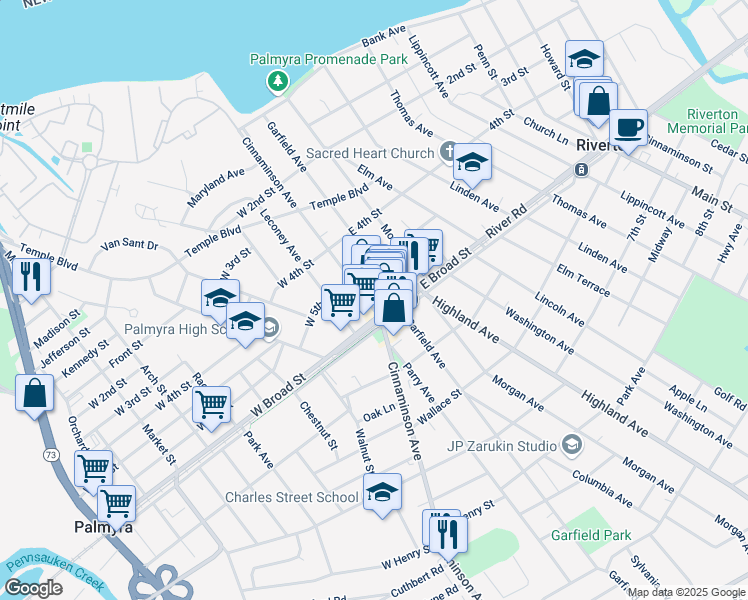Viewport: 748px width, 600px height.
Task: Click the large shopping bag marker on Broad St
Action: pos(393,309)
